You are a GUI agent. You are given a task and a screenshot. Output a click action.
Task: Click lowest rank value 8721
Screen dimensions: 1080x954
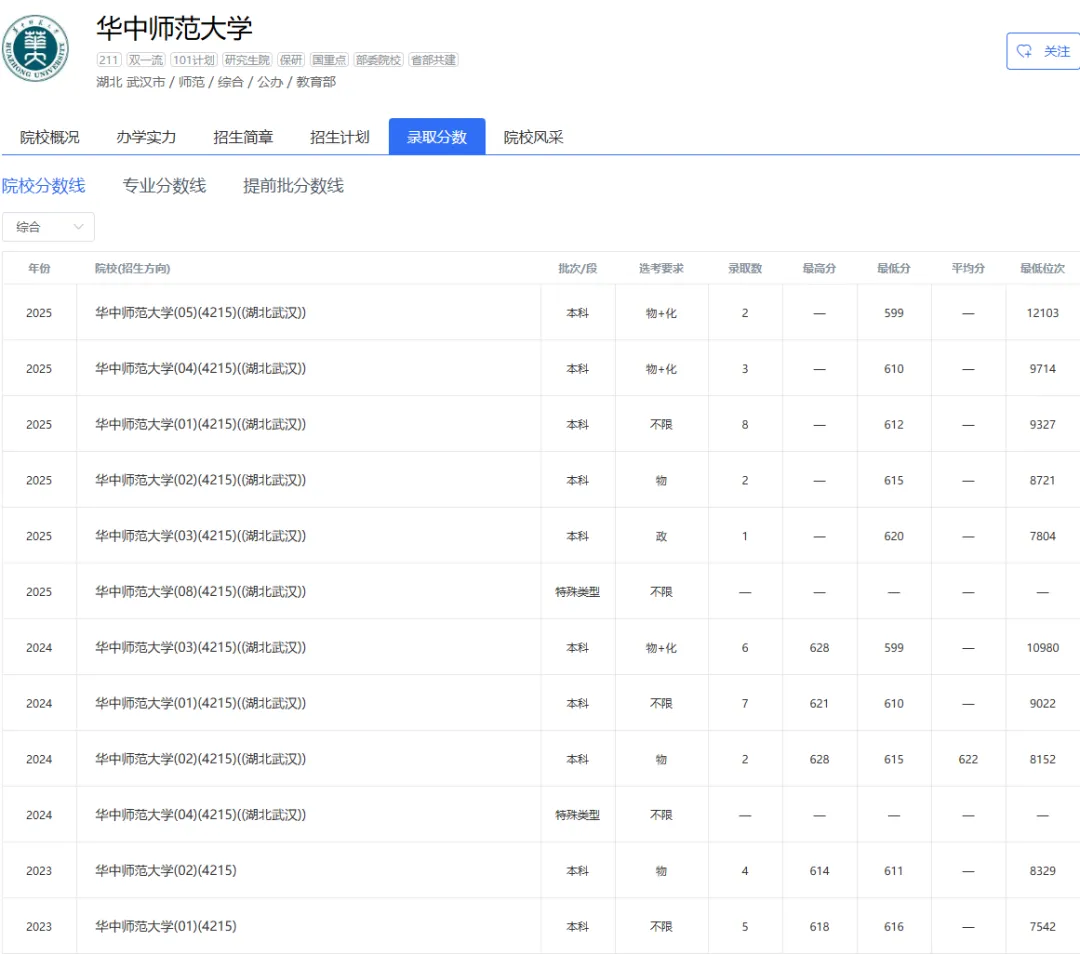click(1043, 480)
